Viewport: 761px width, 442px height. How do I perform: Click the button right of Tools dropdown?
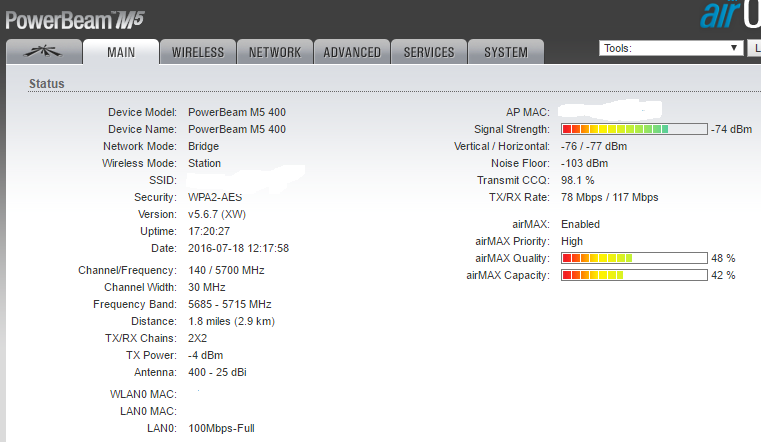click(x=754, y=48)
